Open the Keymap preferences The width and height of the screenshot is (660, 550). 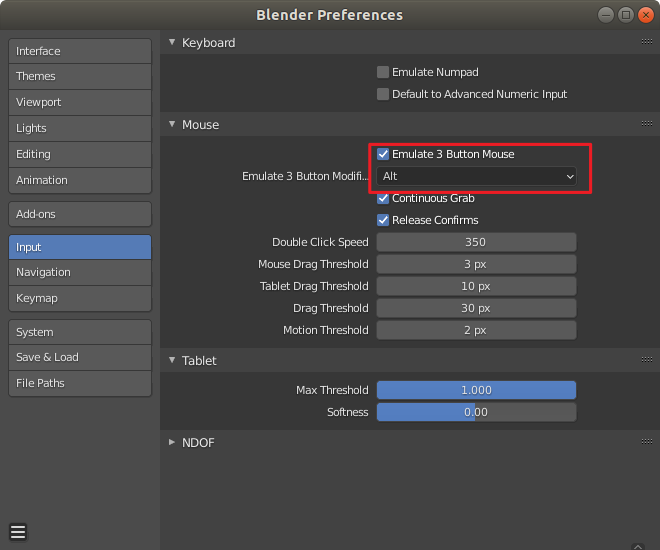80,299
